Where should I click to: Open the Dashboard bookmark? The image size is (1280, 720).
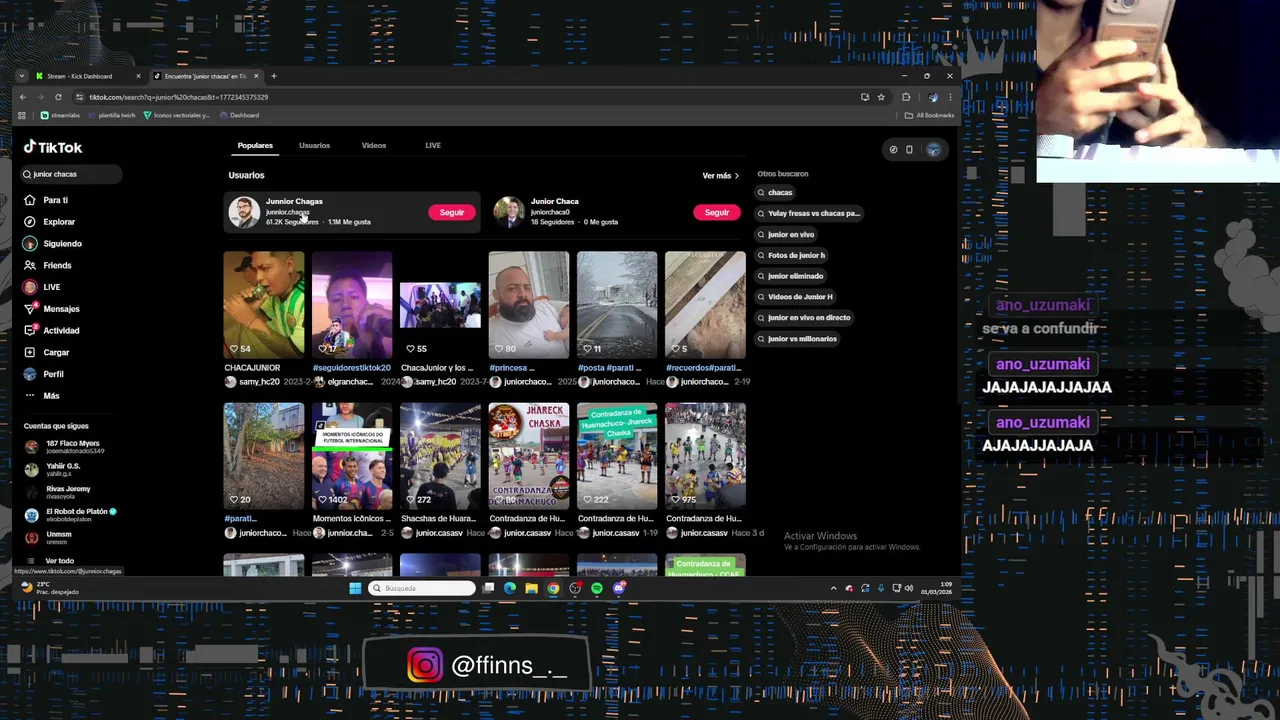(x=240, y=115)
